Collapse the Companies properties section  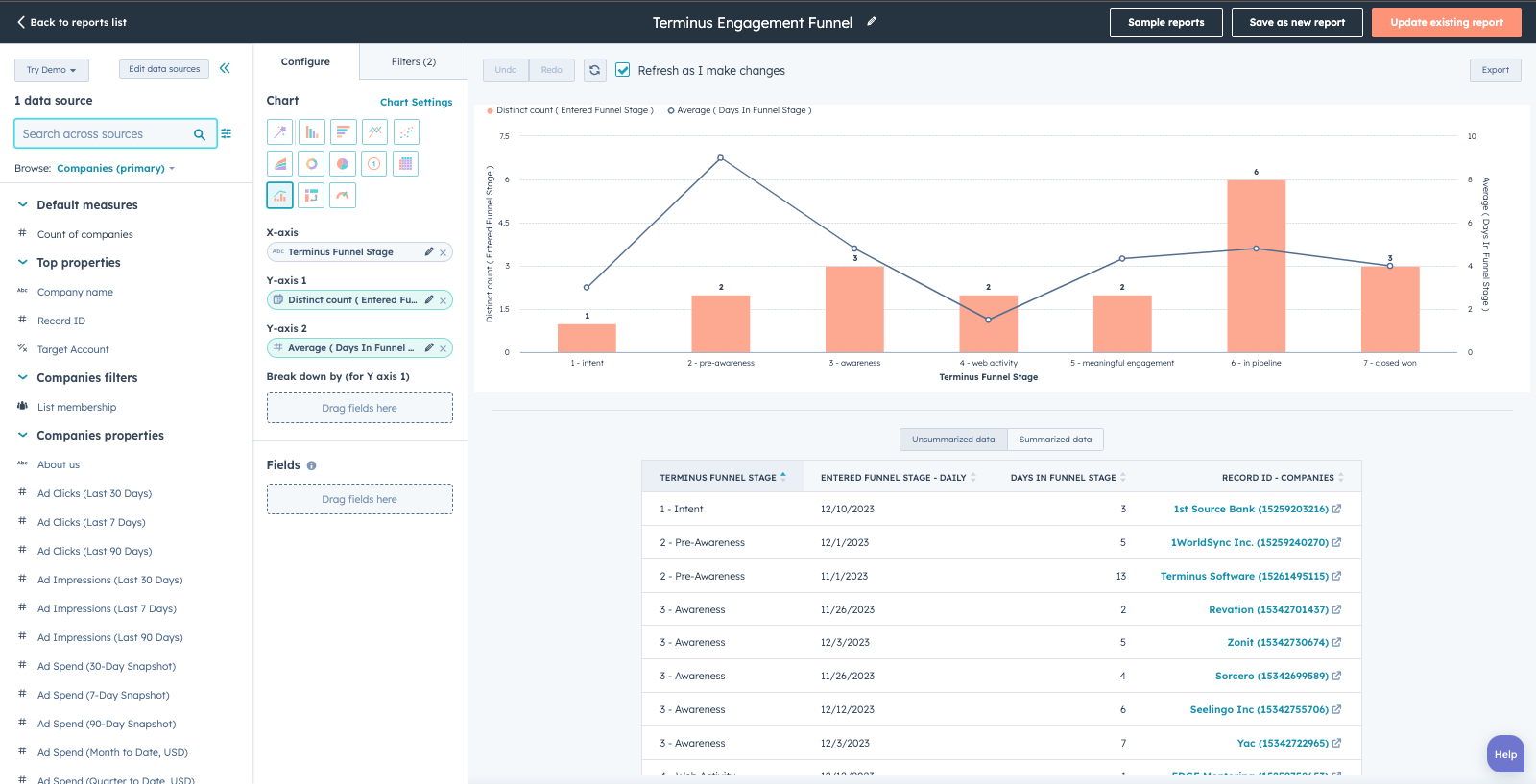click(x=22, y=435)
